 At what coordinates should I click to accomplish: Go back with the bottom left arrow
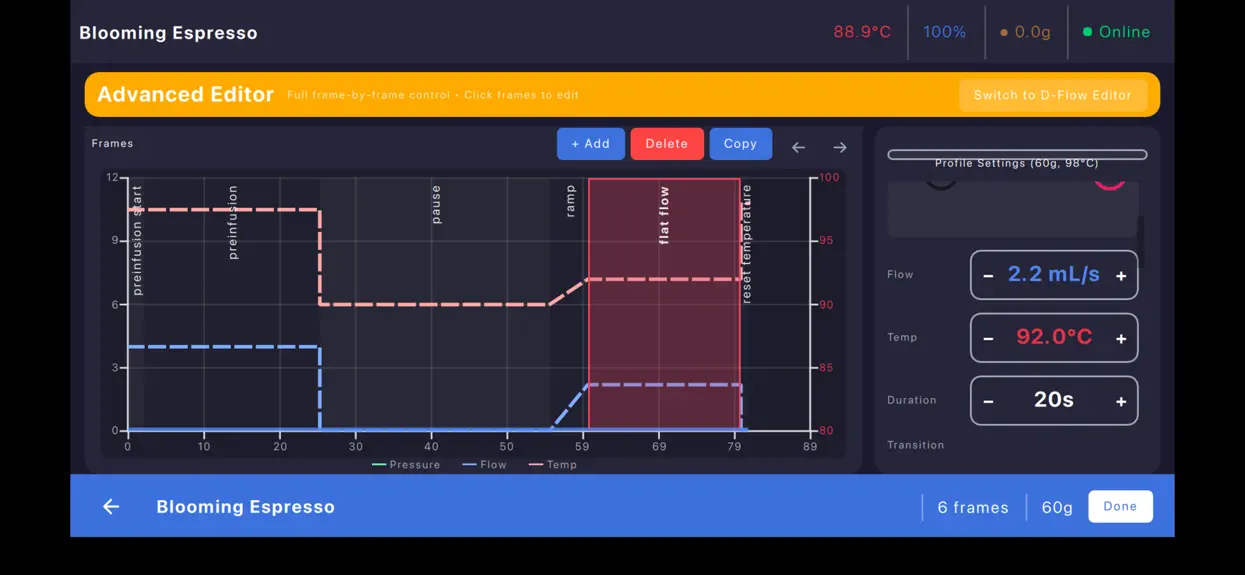111,507
